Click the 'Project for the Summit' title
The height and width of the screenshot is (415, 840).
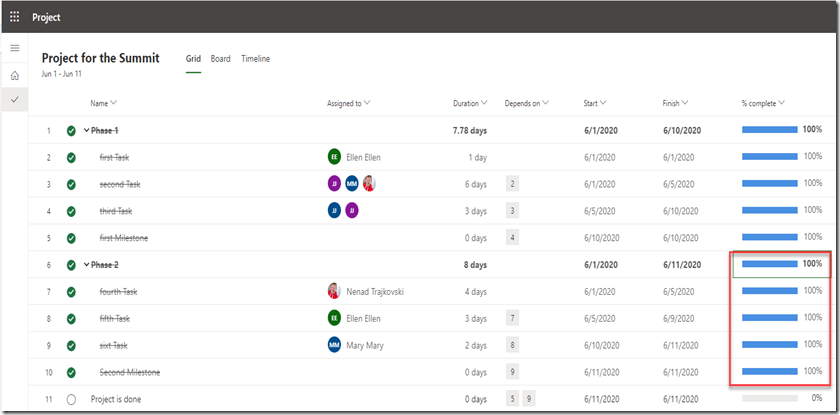(100, 58)
